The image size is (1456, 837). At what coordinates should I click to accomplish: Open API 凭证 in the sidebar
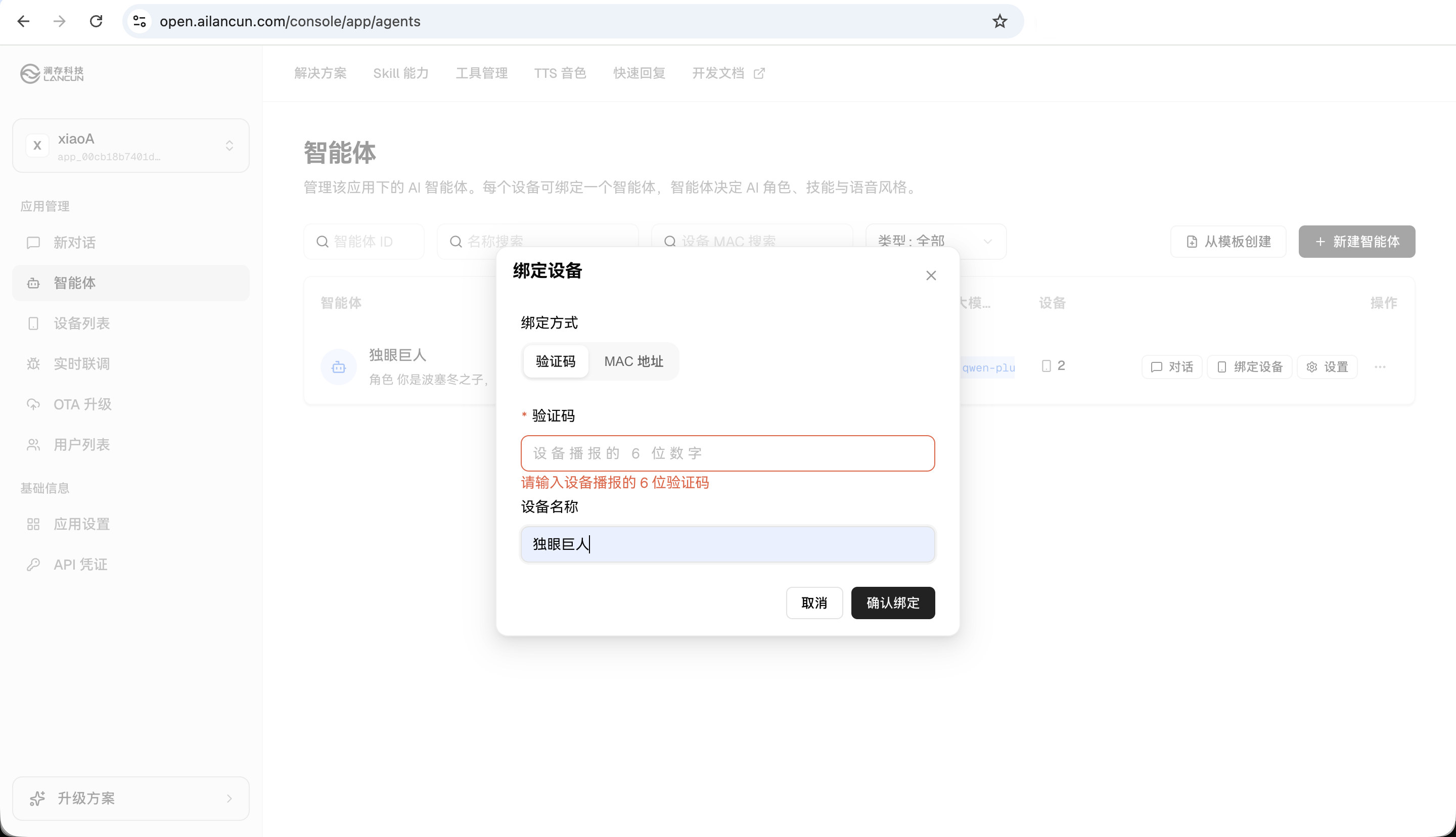(131, 565)
